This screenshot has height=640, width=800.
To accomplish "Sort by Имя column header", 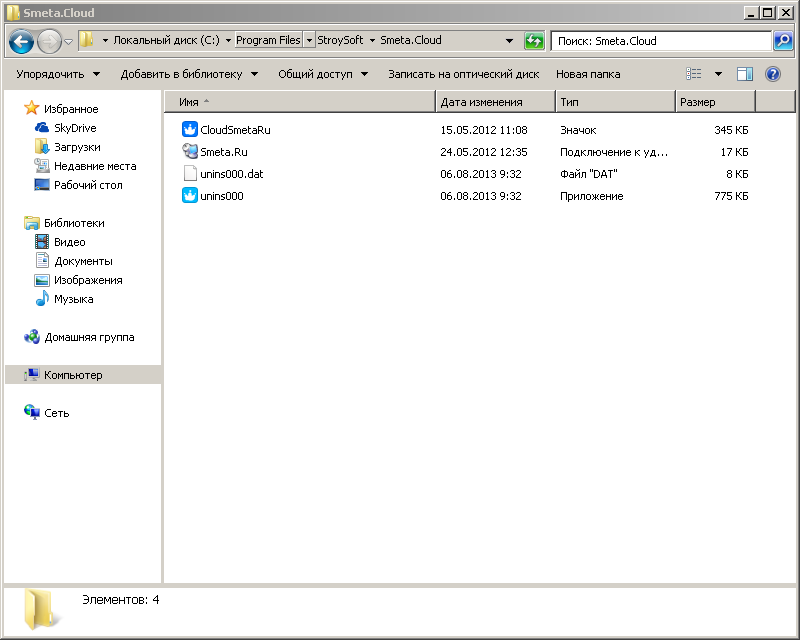I will tap(300, 102).
